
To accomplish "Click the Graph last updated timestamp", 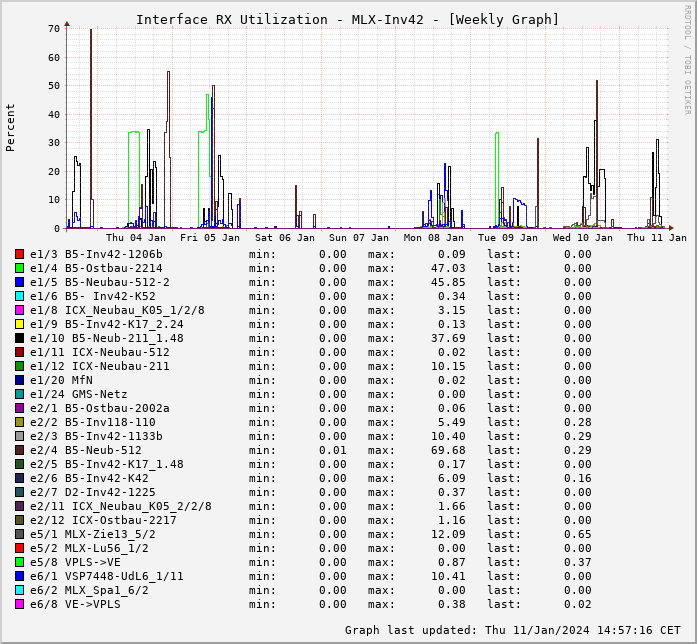I will pyautogui.click(x=512, y=630).
